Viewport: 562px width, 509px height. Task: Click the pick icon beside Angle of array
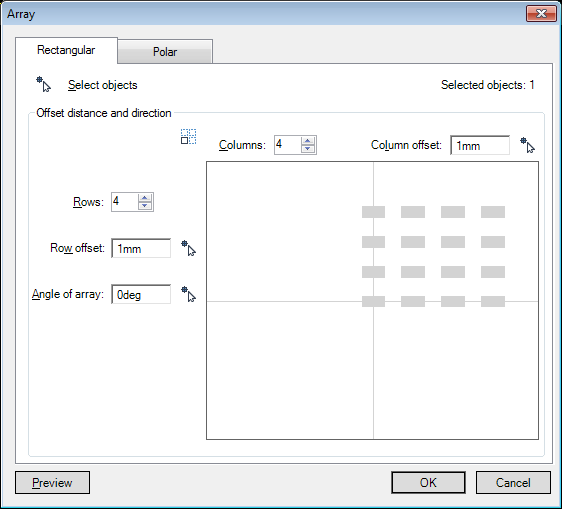pos(188,294)
